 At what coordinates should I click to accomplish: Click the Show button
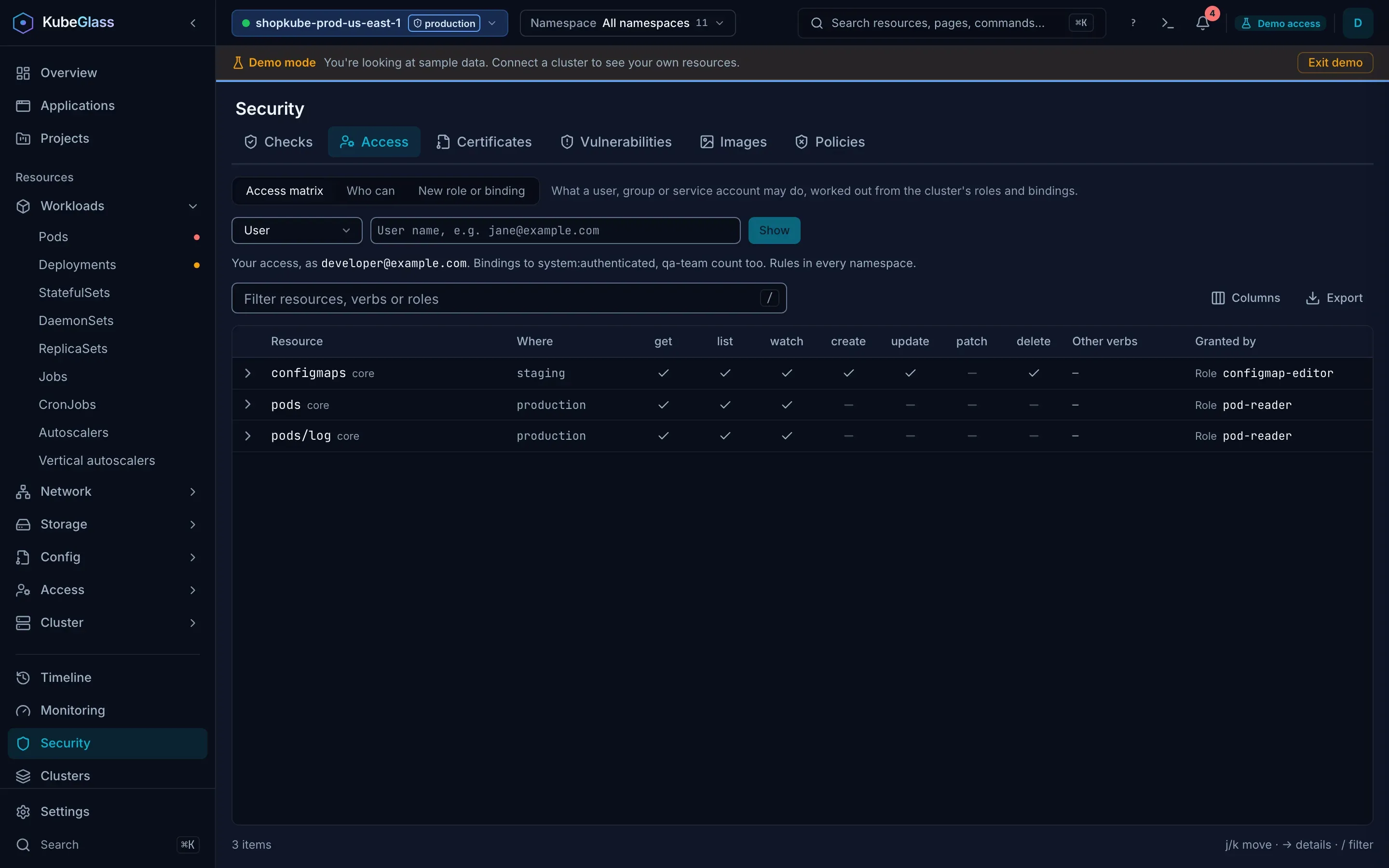(x=774, y=230)
